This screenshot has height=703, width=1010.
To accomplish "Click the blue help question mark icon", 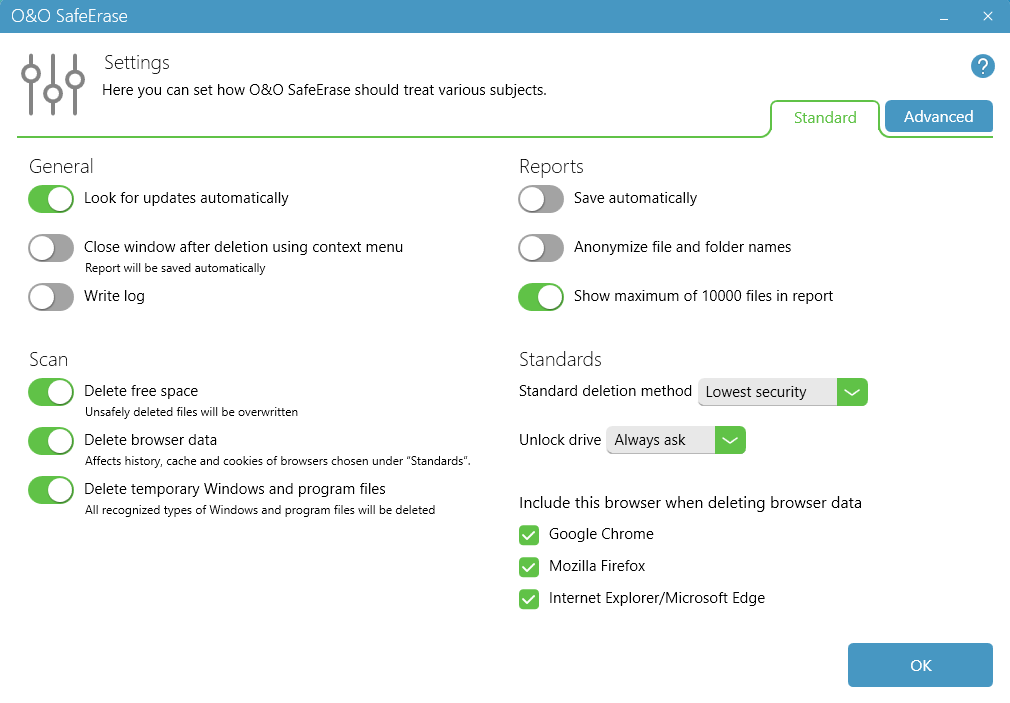I will pos(982,67).
